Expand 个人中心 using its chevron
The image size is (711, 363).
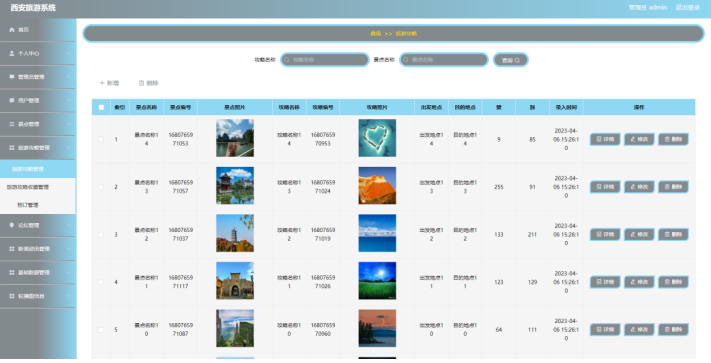click(68, 53)
